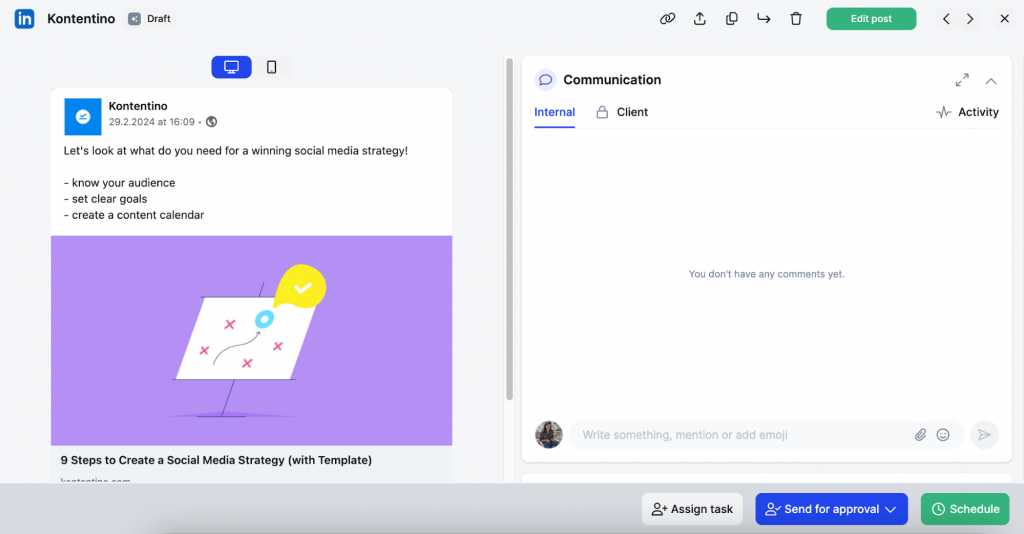1024x534 pixels.
Task: Click the post preview scrollbar
Action: (x=509, y=229)
